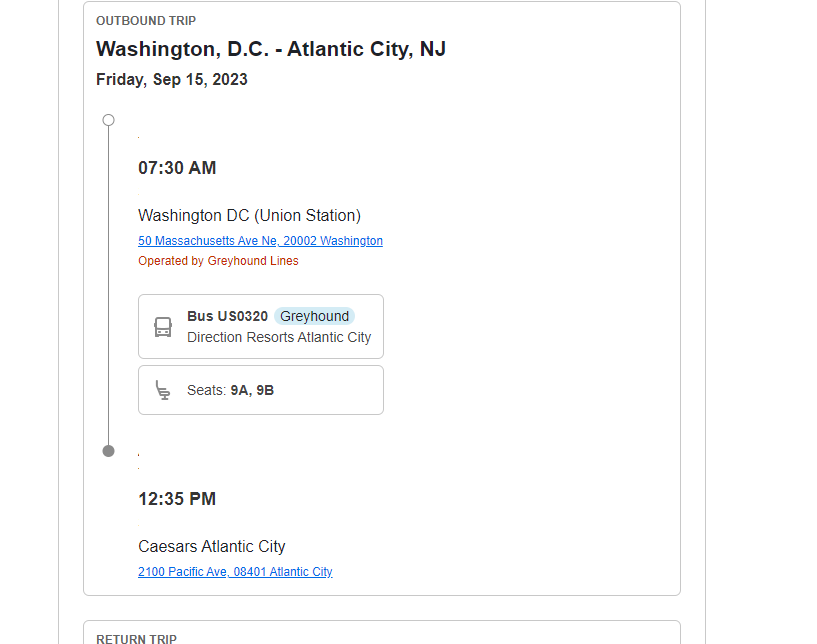Click the filled arrival circle on the trip timeline
Image resolution: width=817 pixels, height=644 pixels.
tap(108, 450)
